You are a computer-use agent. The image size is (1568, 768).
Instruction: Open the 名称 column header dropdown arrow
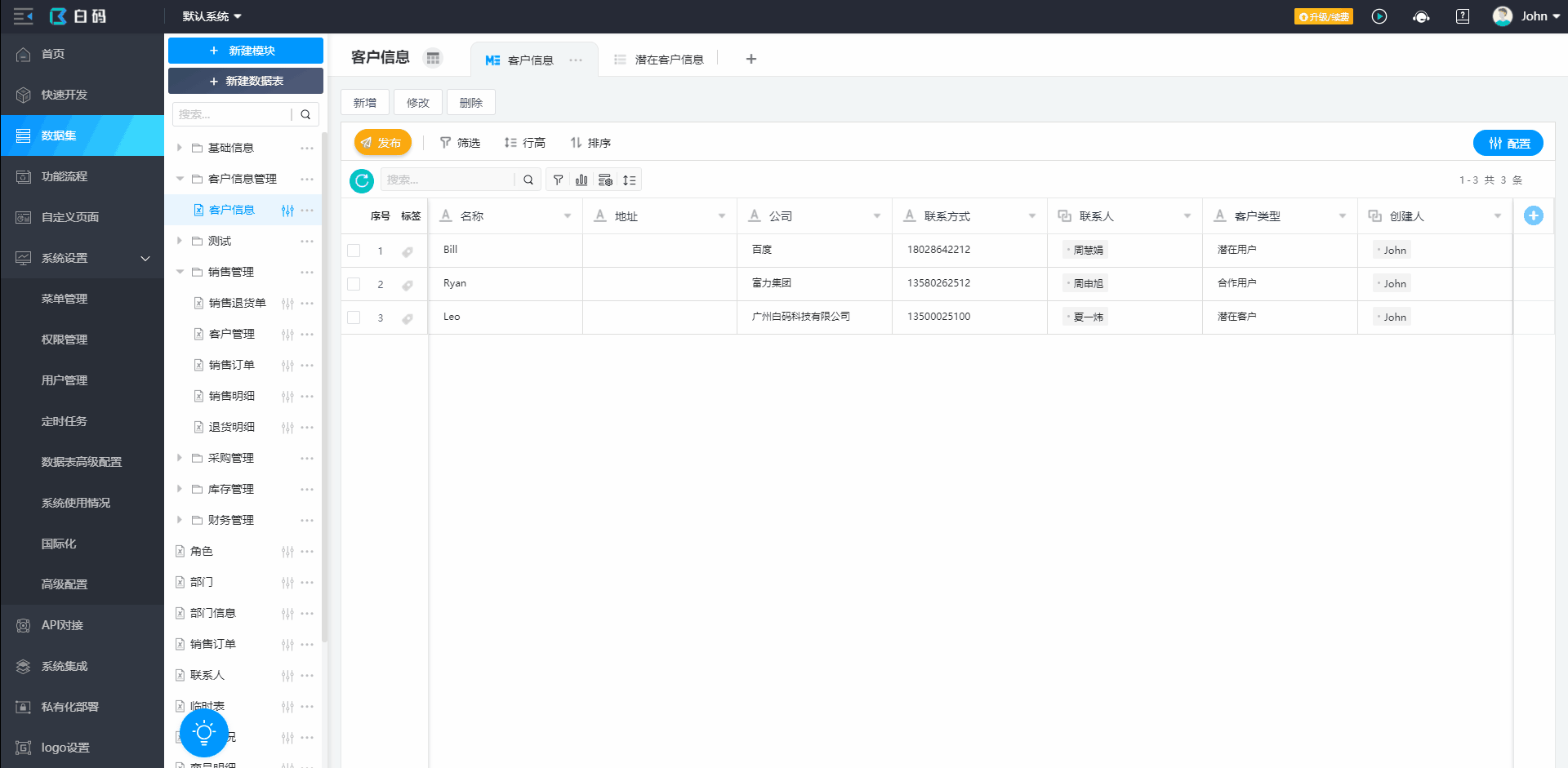tap(567, 216)
